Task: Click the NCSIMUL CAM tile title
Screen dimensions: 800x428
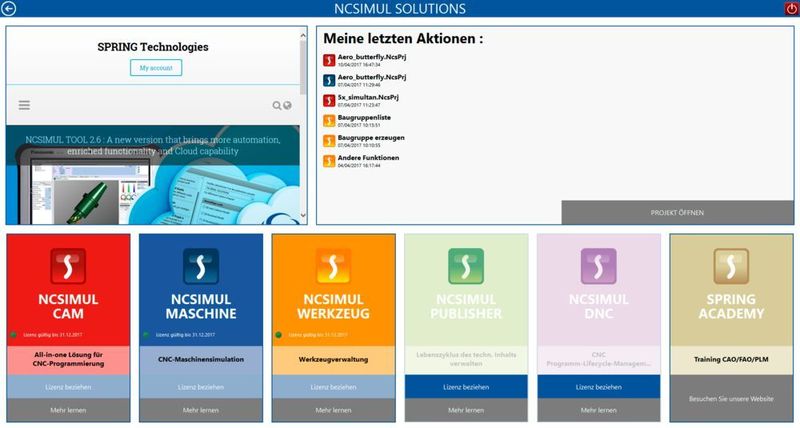Action: click(x=68, y=306)
